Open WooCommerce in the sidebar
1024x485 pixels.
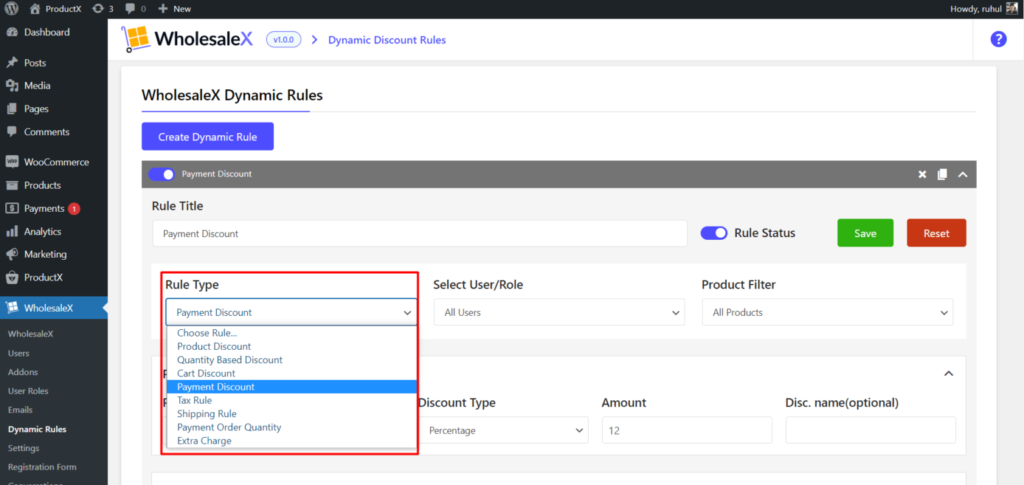(54, 162)
